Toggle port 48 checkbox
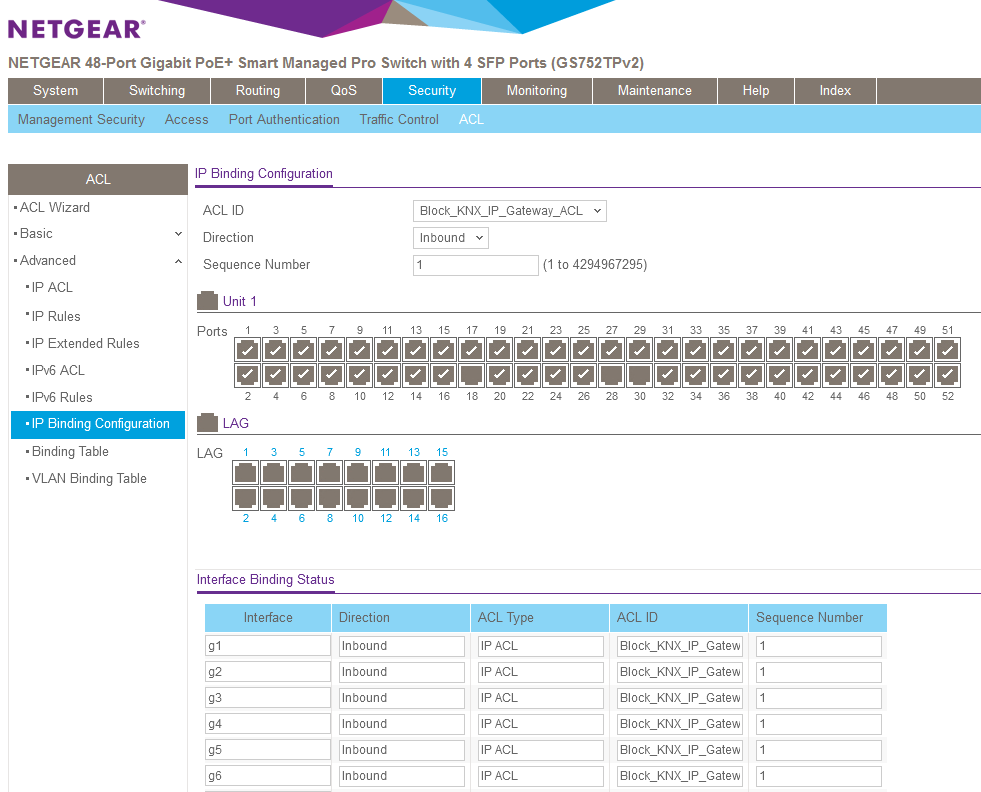Image resolution: width=981 pixels, height=792 pixels. point(892,375)
